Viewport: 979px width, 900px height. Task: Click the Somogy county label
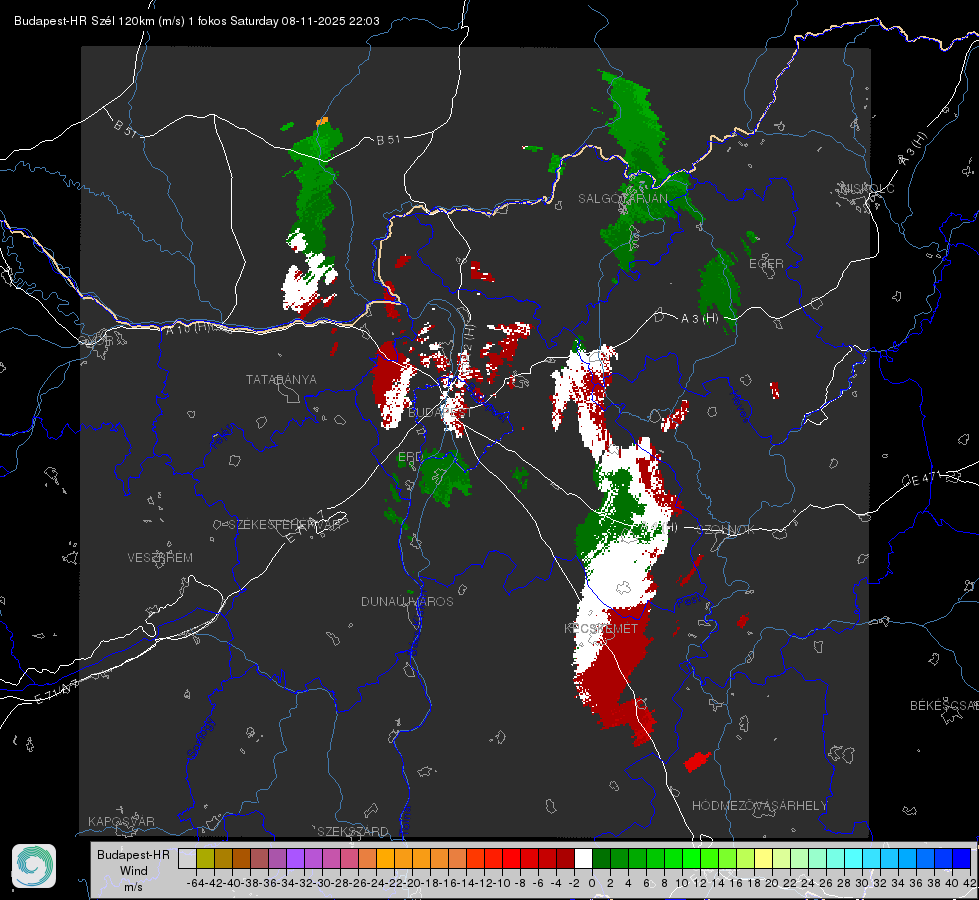(x=200, y=738)
